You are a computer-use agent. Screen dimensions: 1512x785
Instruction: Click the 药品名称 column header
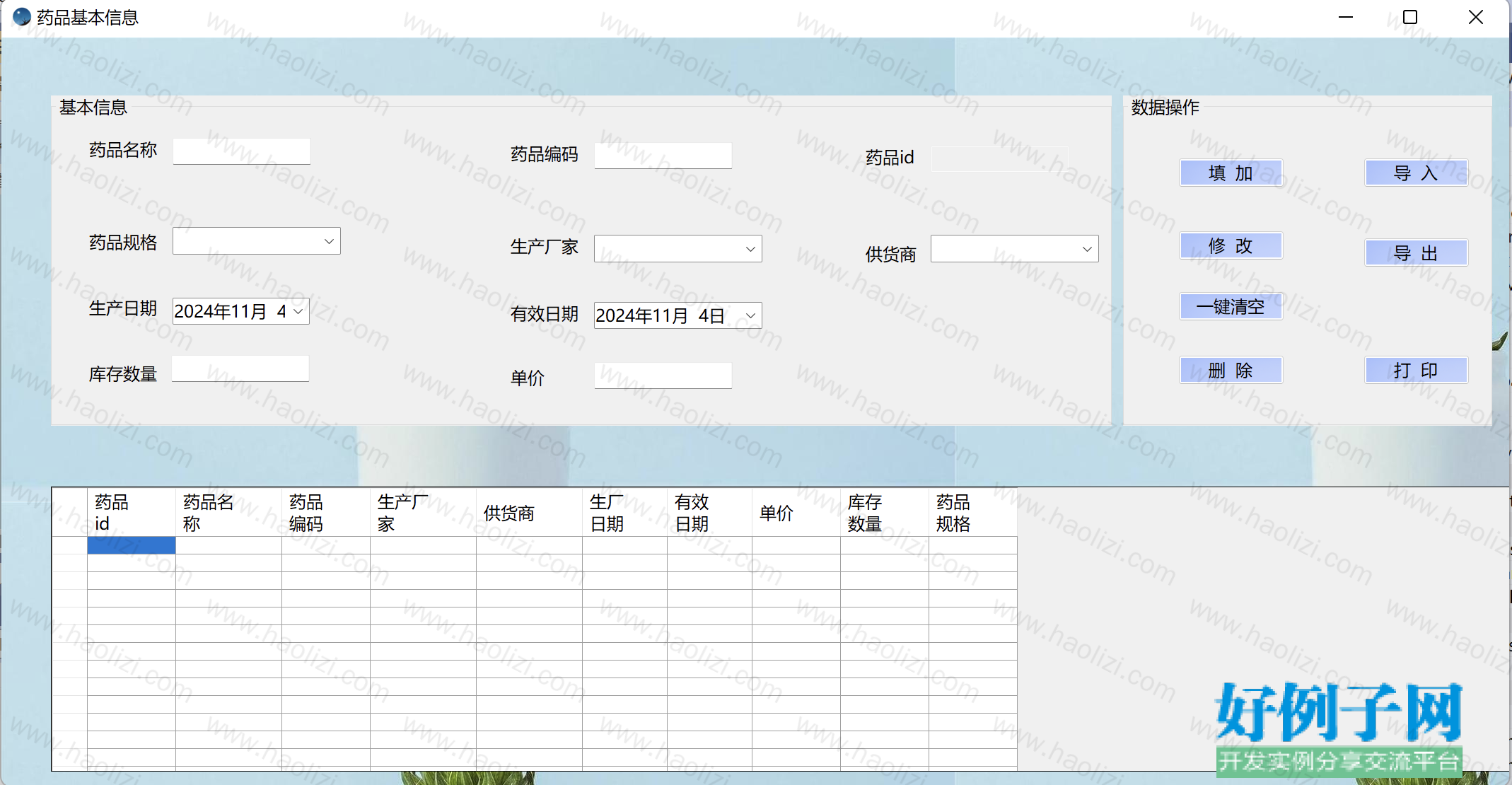click(x=228, y=513)
